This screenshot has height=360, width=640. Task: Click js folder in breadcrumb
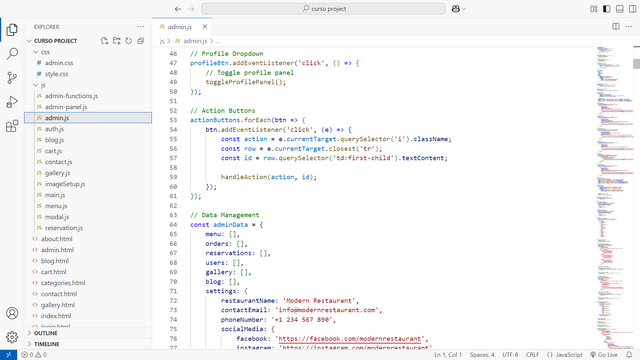click(x=162, y=41)
